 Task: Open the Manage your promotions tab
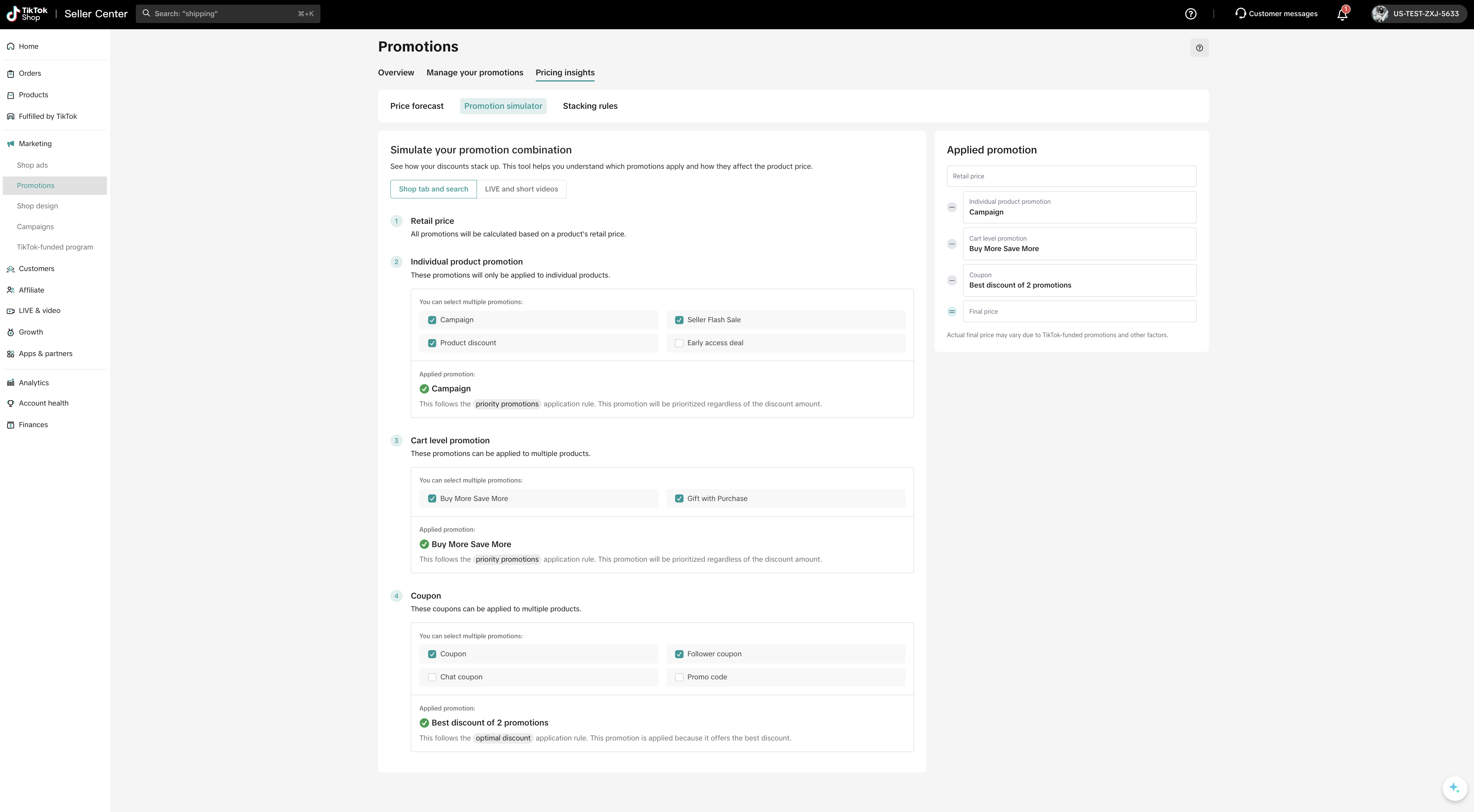click(x=474, y=73)
